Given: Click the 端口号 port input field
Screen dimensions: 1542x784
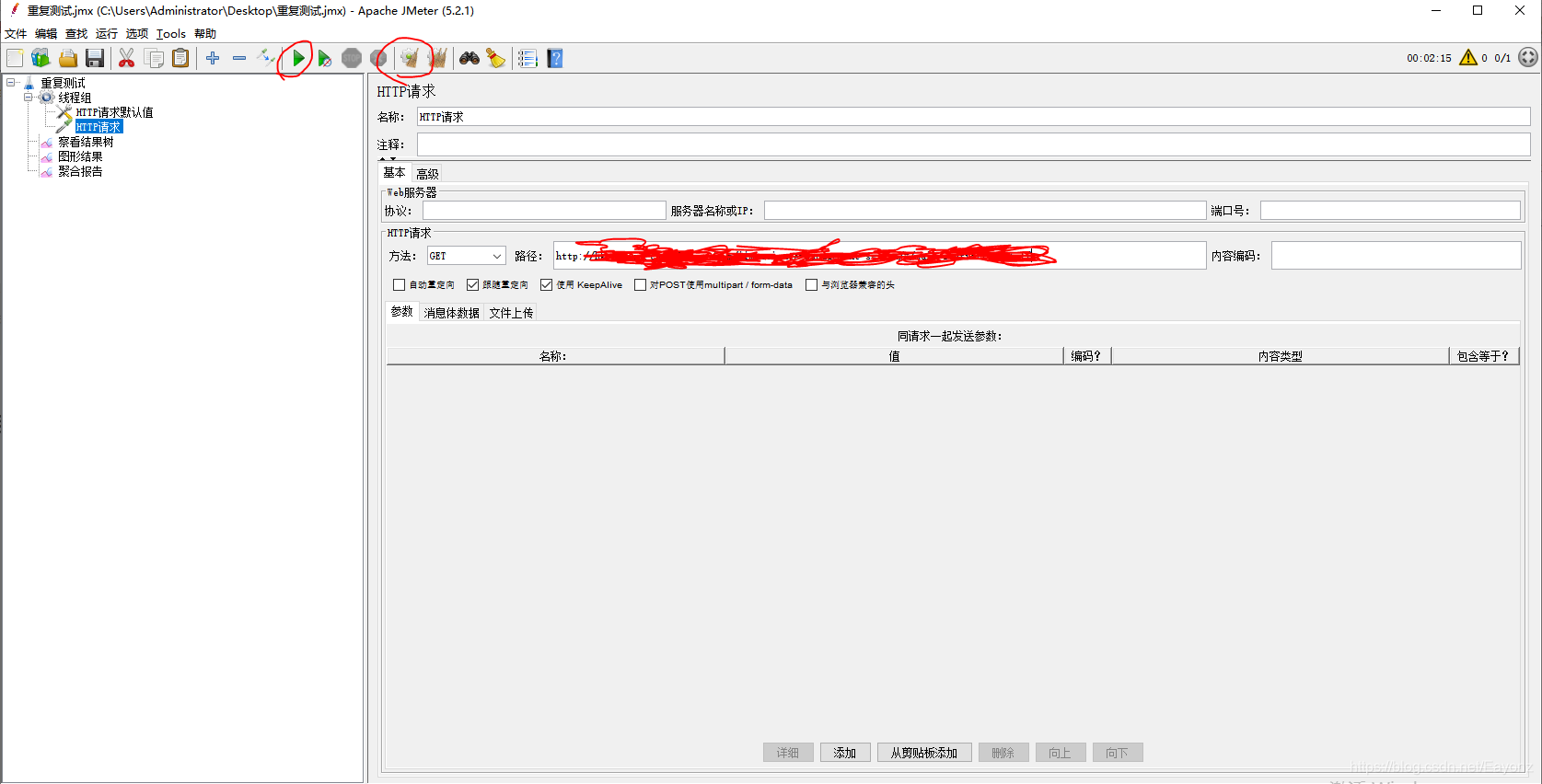Looking at the screenshot, I should coord(1390,211).
